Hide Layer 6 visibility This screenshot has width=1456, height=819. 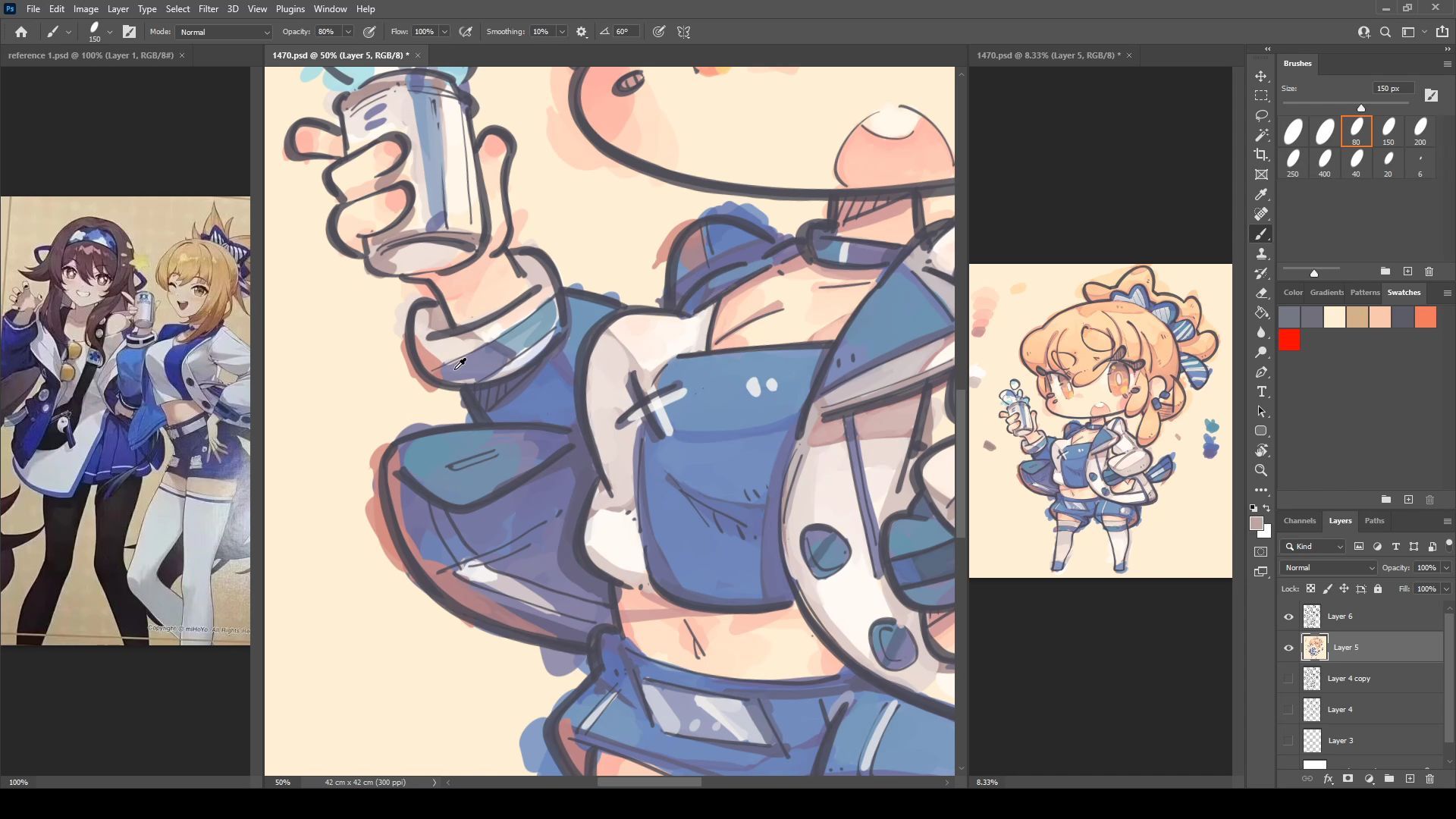pos(1288,617)
